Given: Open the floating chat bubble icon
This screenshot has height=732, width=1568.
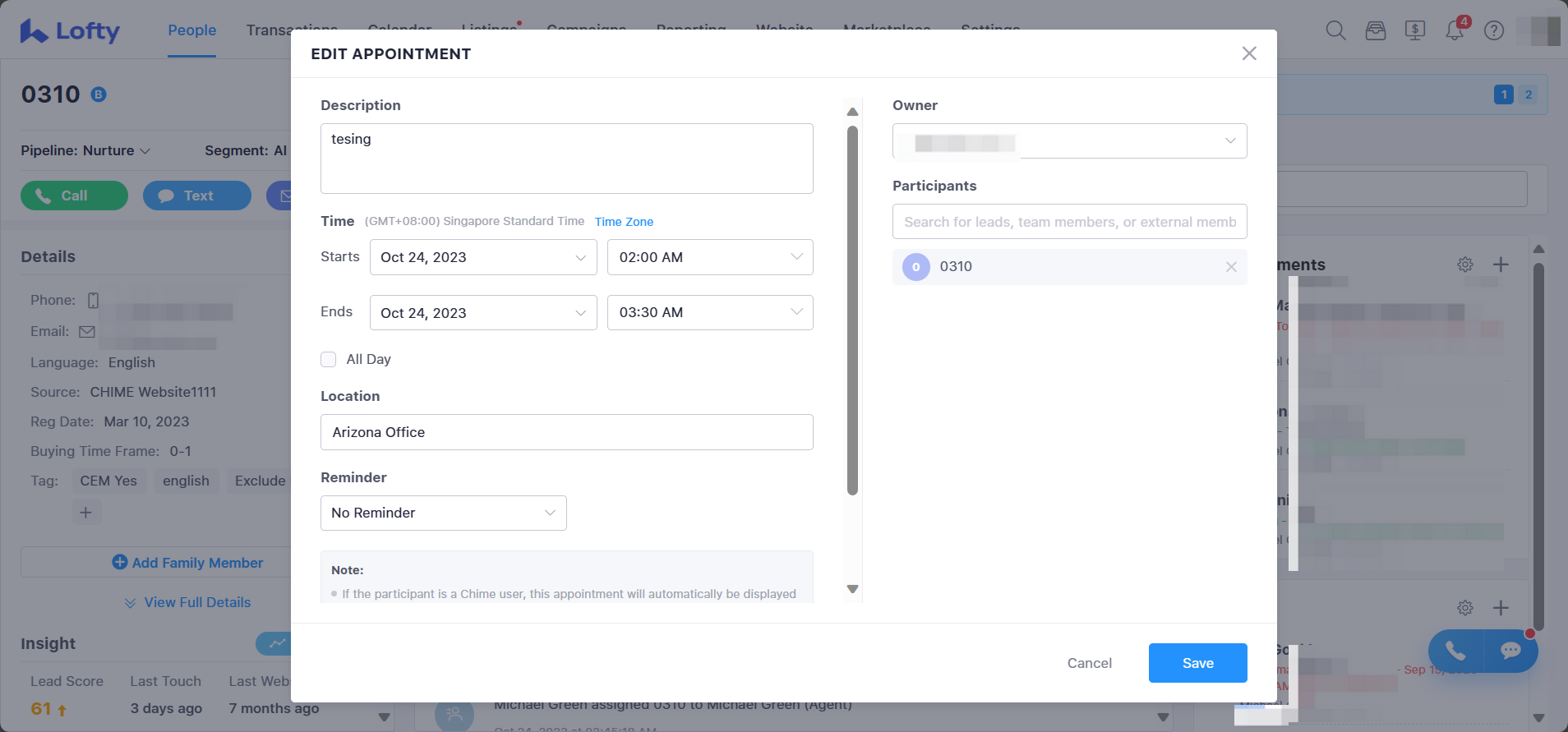Looking at the screenshot, I should coord(1510,651).
